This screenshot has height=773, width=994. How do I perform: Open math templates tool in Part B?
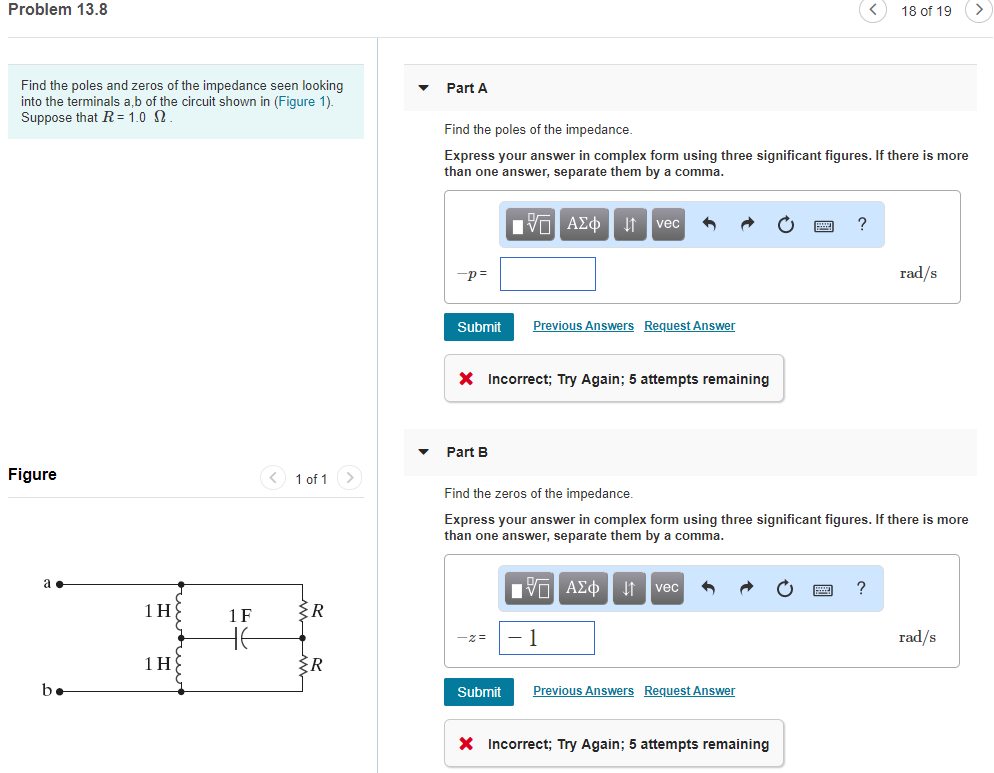pyautogui.click(x=530, y=588)
